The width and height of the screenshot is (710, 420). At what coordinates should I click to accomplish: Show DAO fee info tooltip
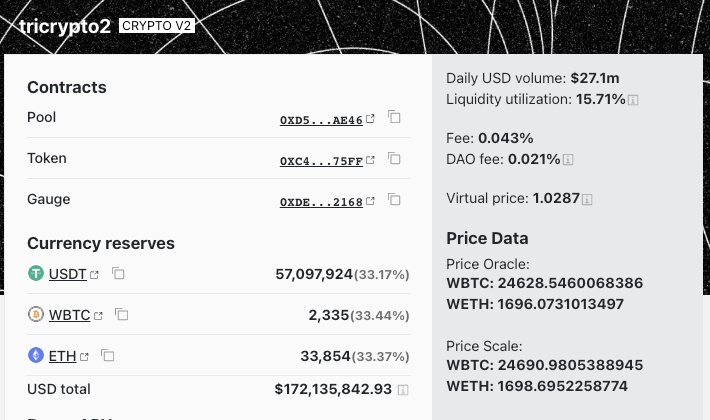(x=568, y=160)
